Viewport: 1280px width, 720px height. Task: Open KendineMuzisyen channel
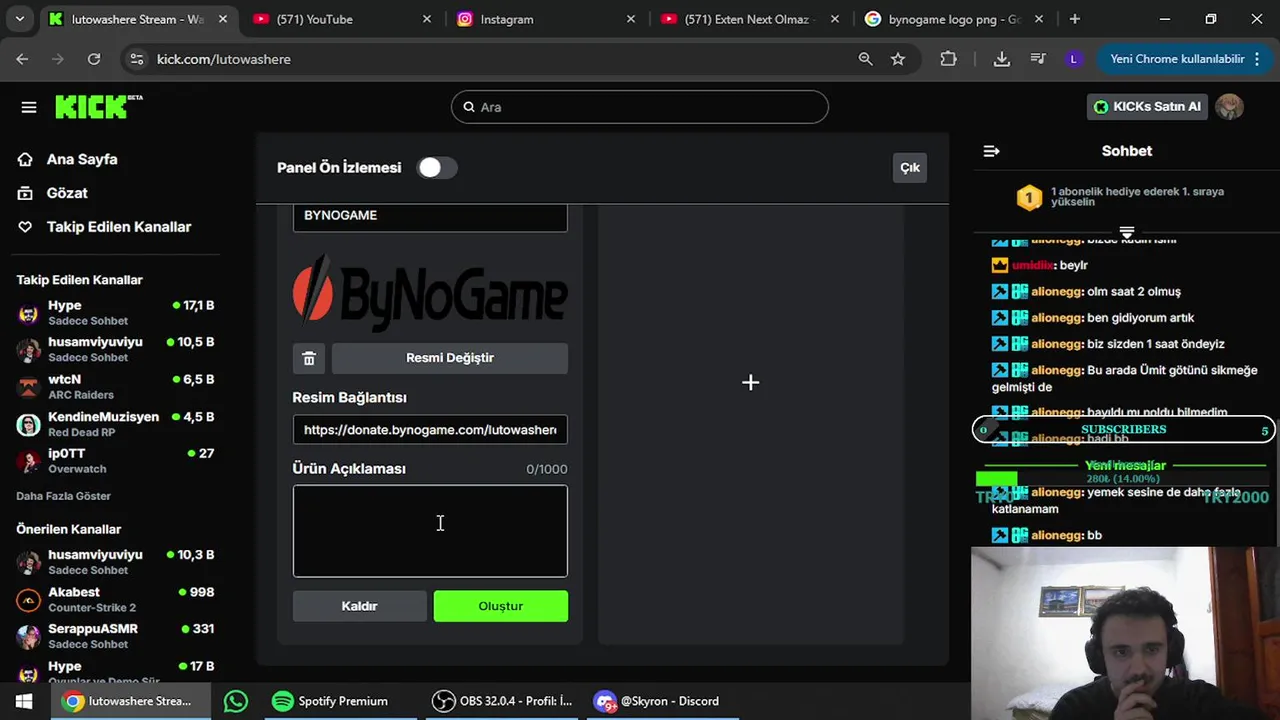[117, 424]
